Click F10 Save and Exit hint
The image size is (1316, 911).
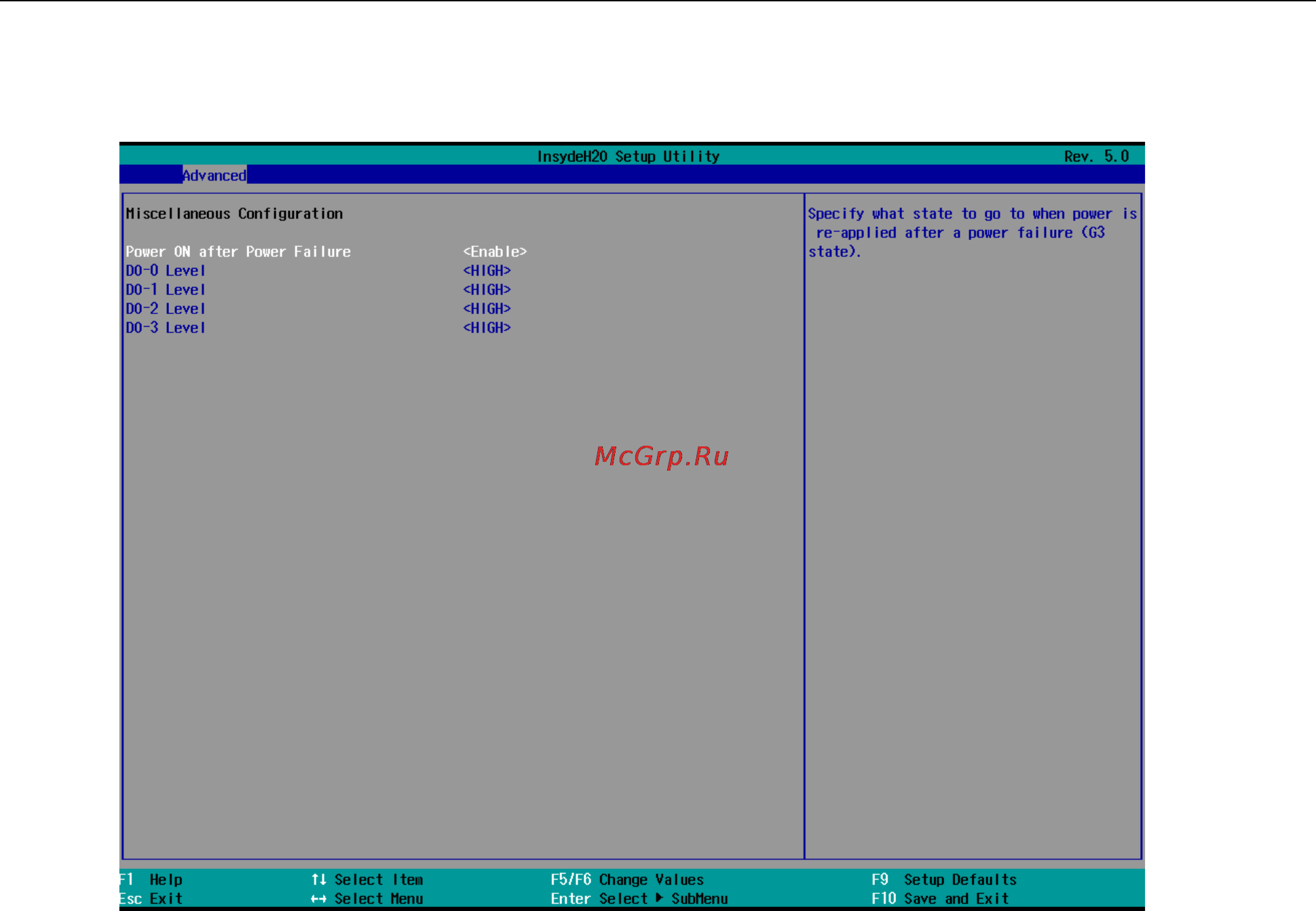tap(940, 899)
